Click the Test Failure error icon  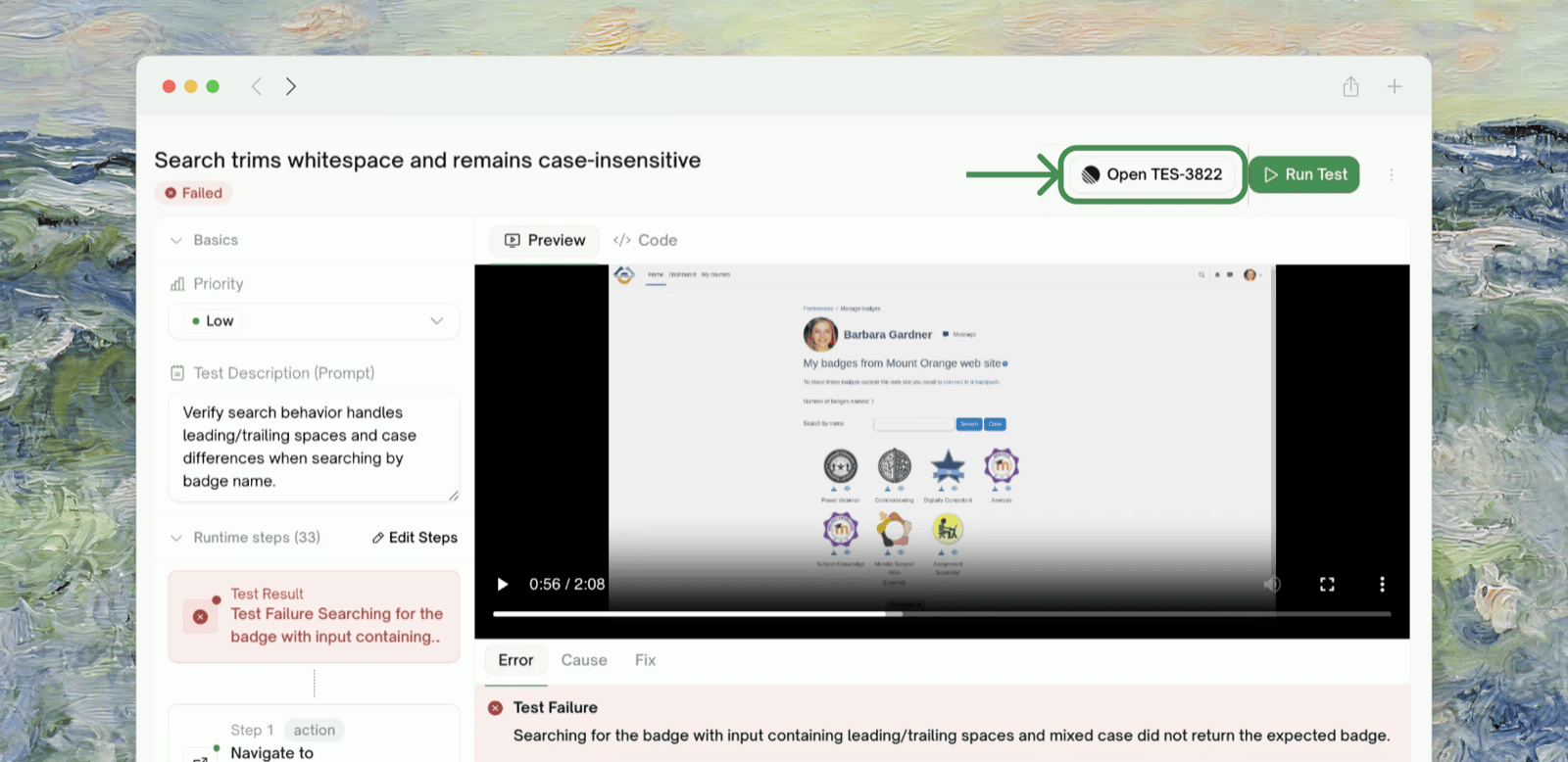coord(496,707)
